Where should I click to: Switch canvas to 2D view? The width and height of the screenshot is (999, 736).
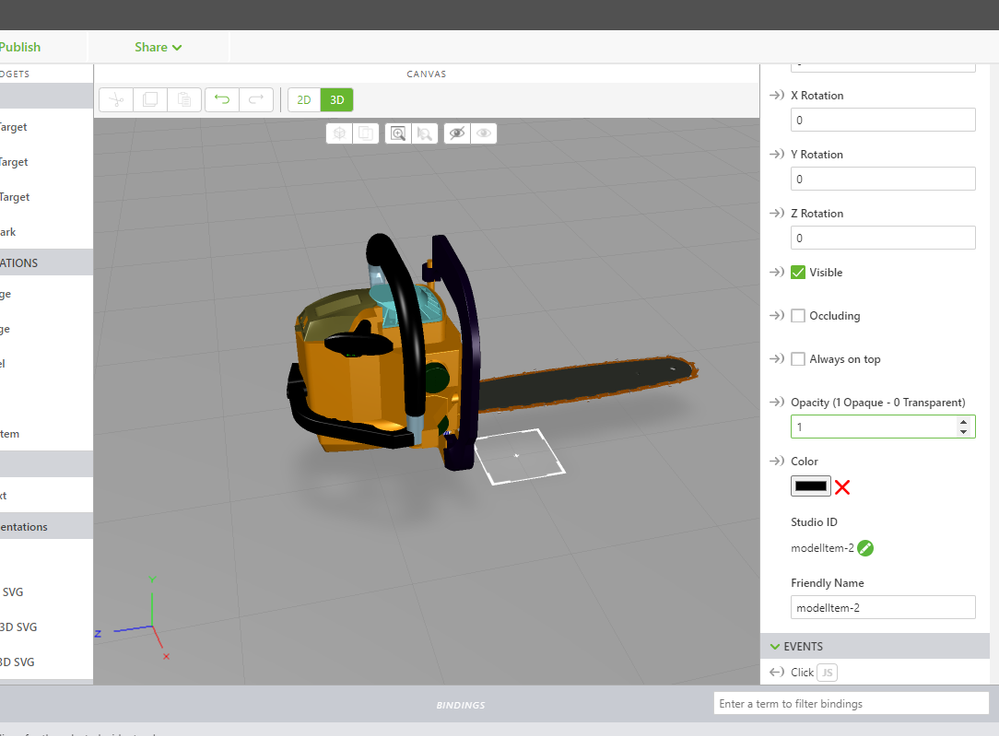(304, 100)
